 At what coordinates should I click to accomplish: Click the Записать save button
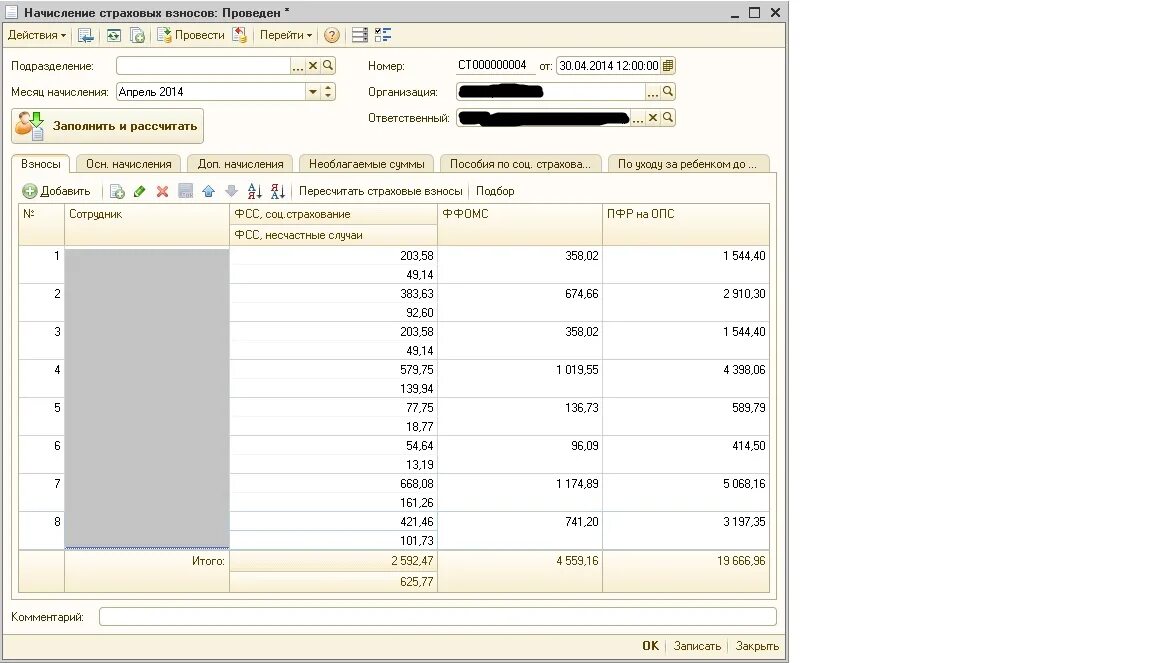(x=697, y=646)
